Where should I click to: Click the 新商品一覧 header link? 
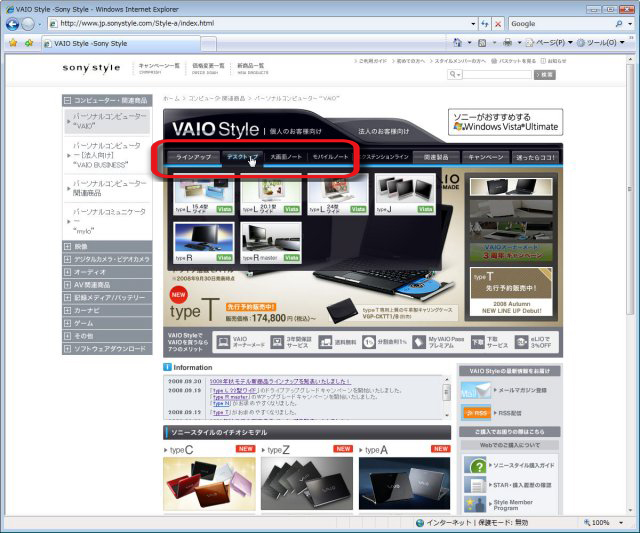pyautogui.click(x=253, y=68)
